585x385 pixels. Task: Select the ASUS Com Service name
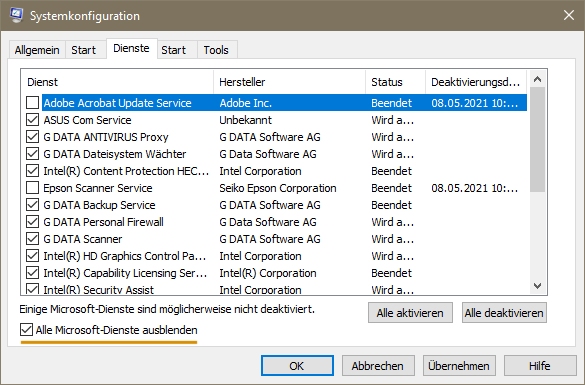click(87, 120)
